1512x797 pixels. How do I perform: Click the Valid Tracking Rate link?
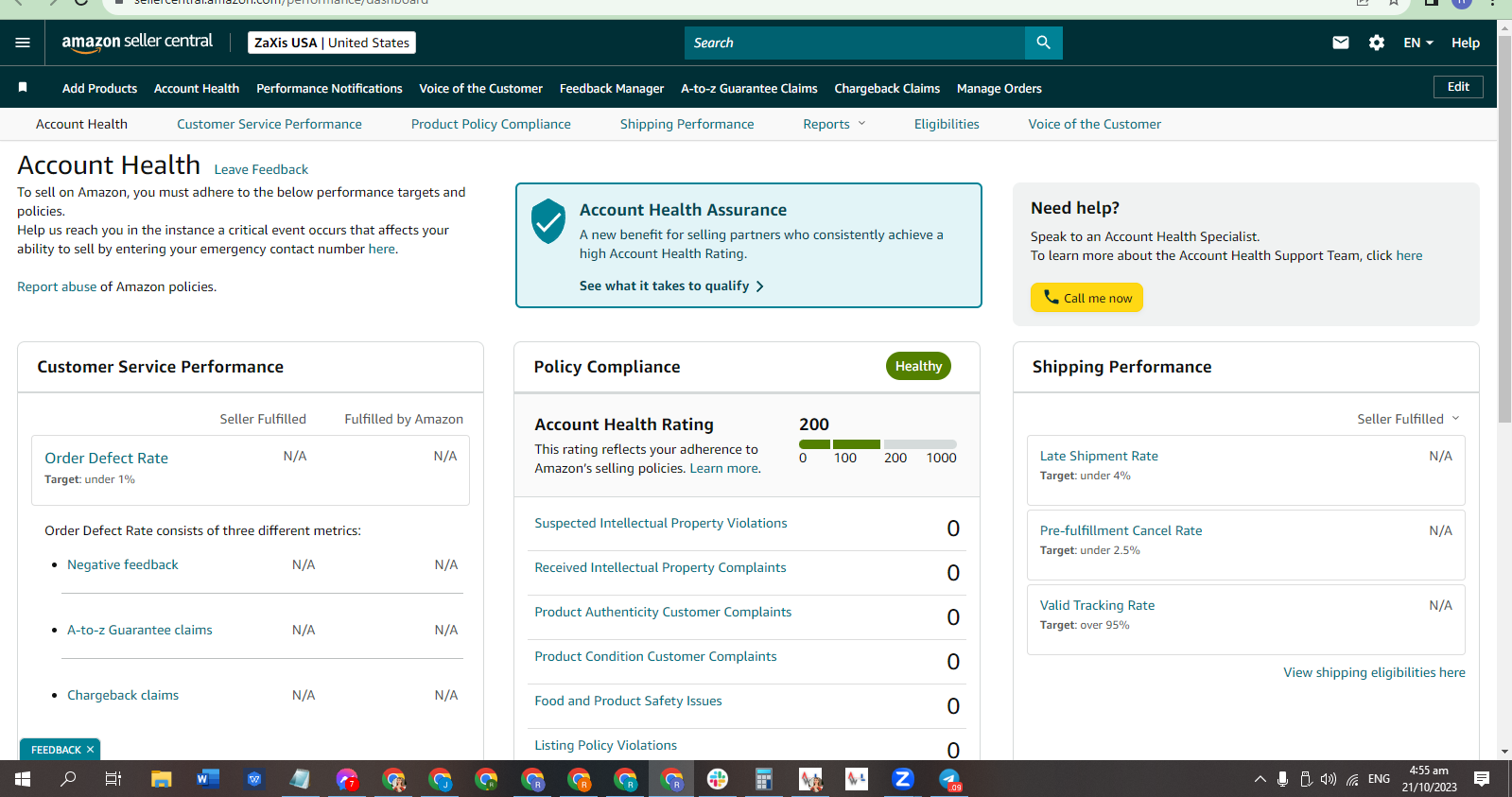(1097, 605)
